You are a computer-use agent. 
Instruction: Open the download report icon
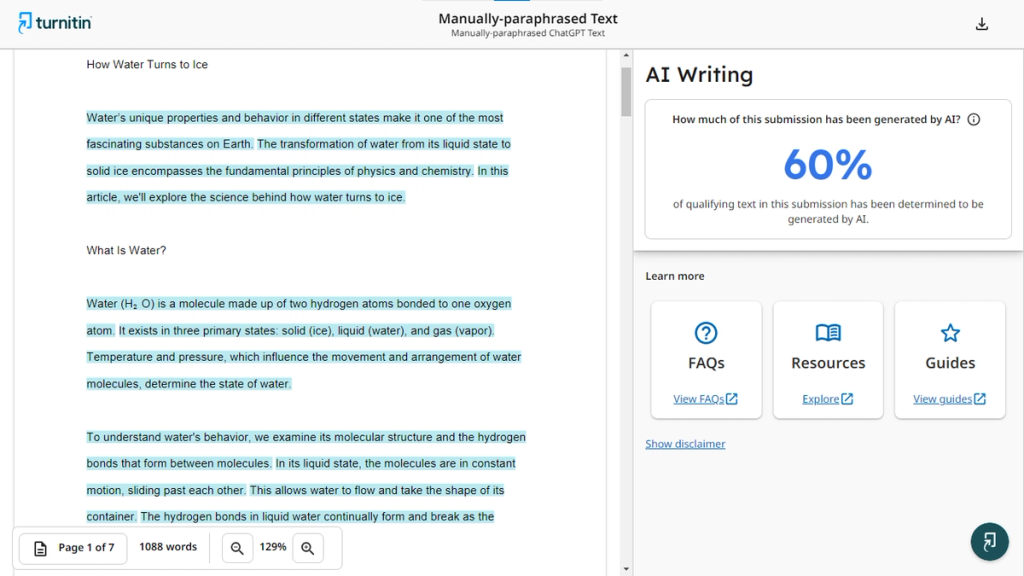click(x=981, y=22)
